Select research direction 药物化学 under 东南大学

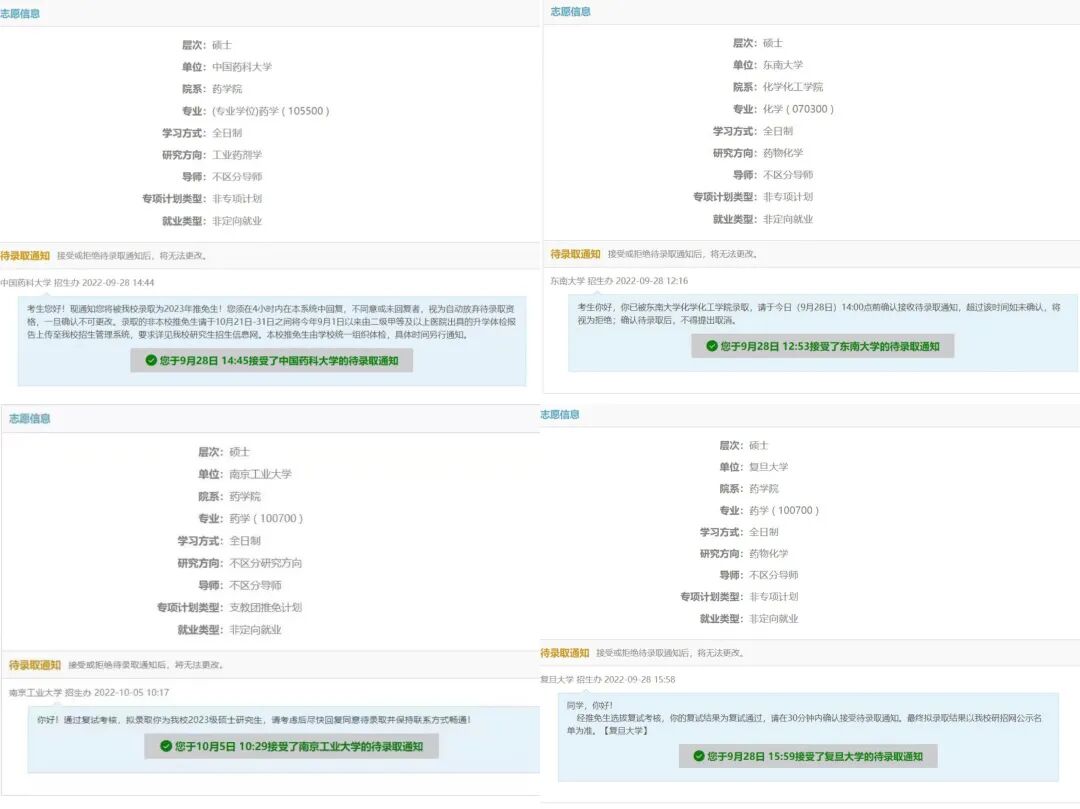[783, 153]
